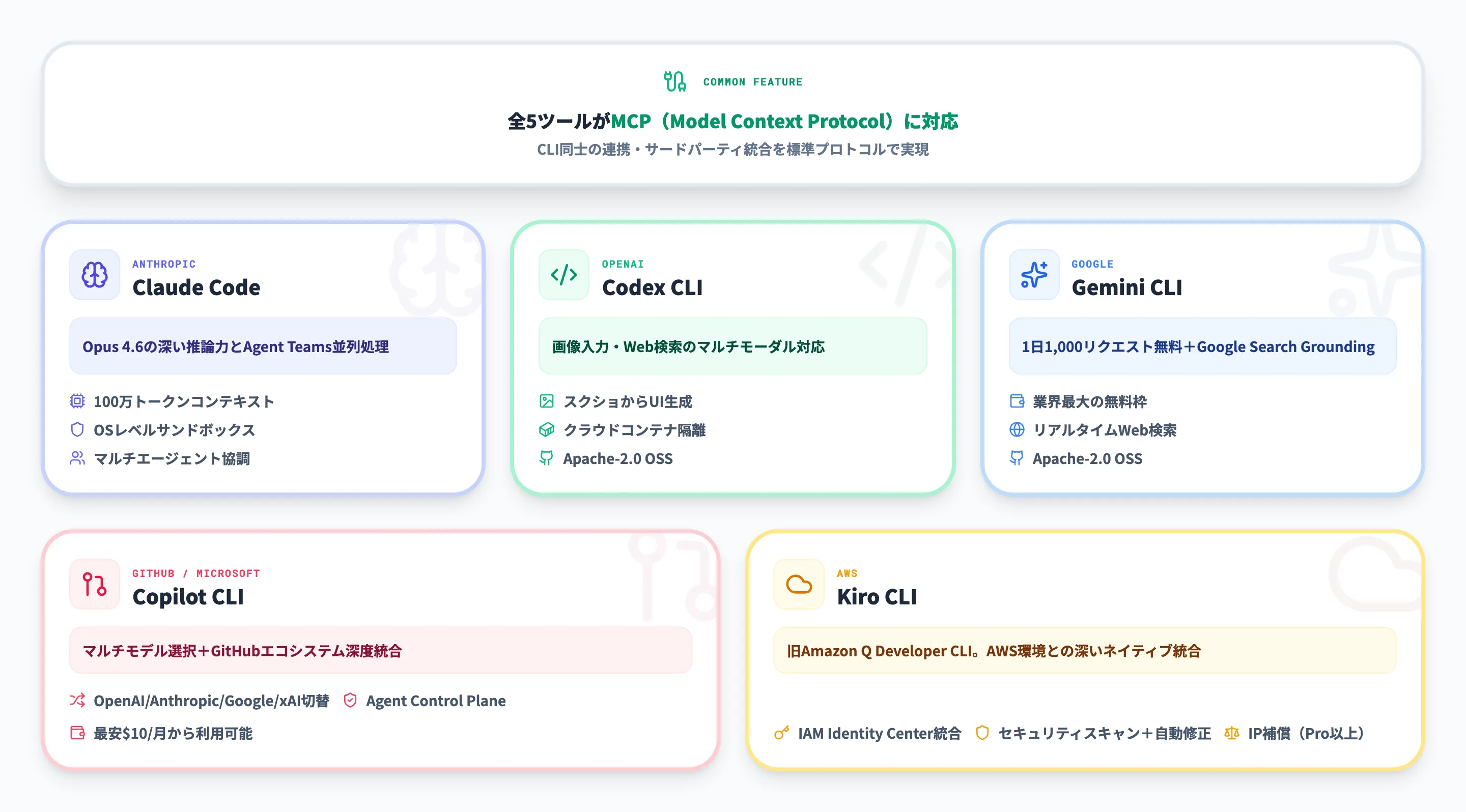Collapse the COMMON FEATURE banner
This screenshot has height=812, width=1466.
(733, 117)
